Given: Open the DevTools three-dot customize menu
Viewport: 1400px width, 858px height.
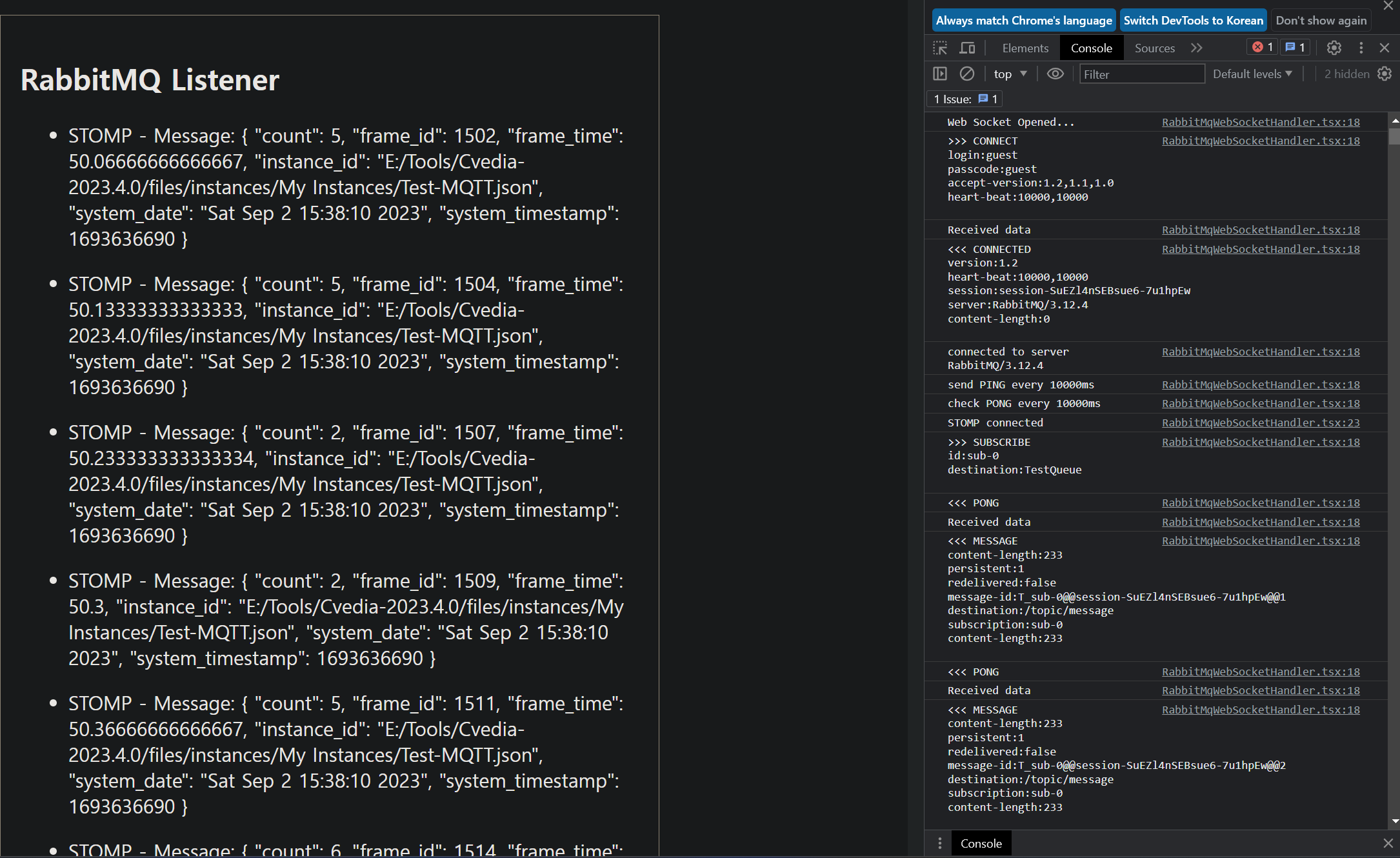Looking at the screenshot, I should pyautogui.click(x=1361, y=48).
